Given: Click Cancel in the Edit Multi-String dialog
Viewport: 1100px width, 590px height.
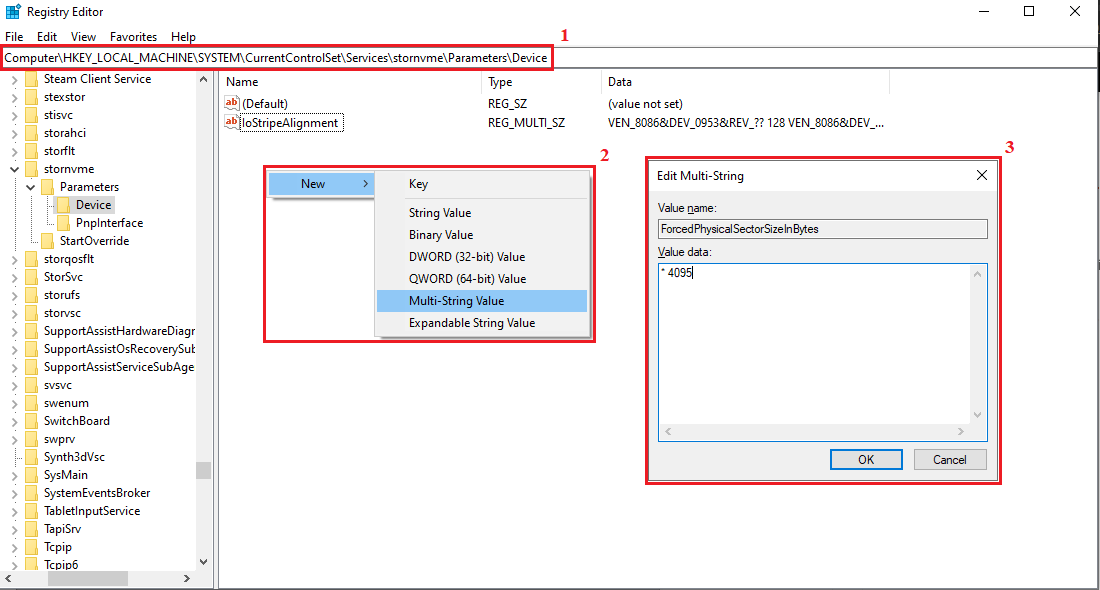Looking at the screenshot, I should click(949, 459).
